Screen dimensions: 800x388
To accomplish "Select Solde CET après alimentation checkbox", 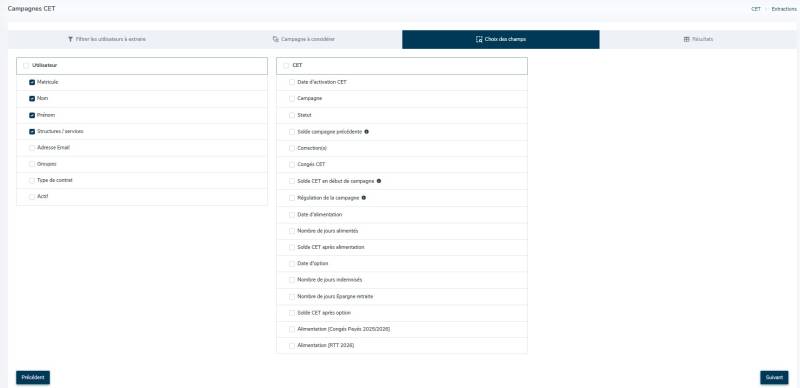I will pyautogui.click(x=292, y=247).
